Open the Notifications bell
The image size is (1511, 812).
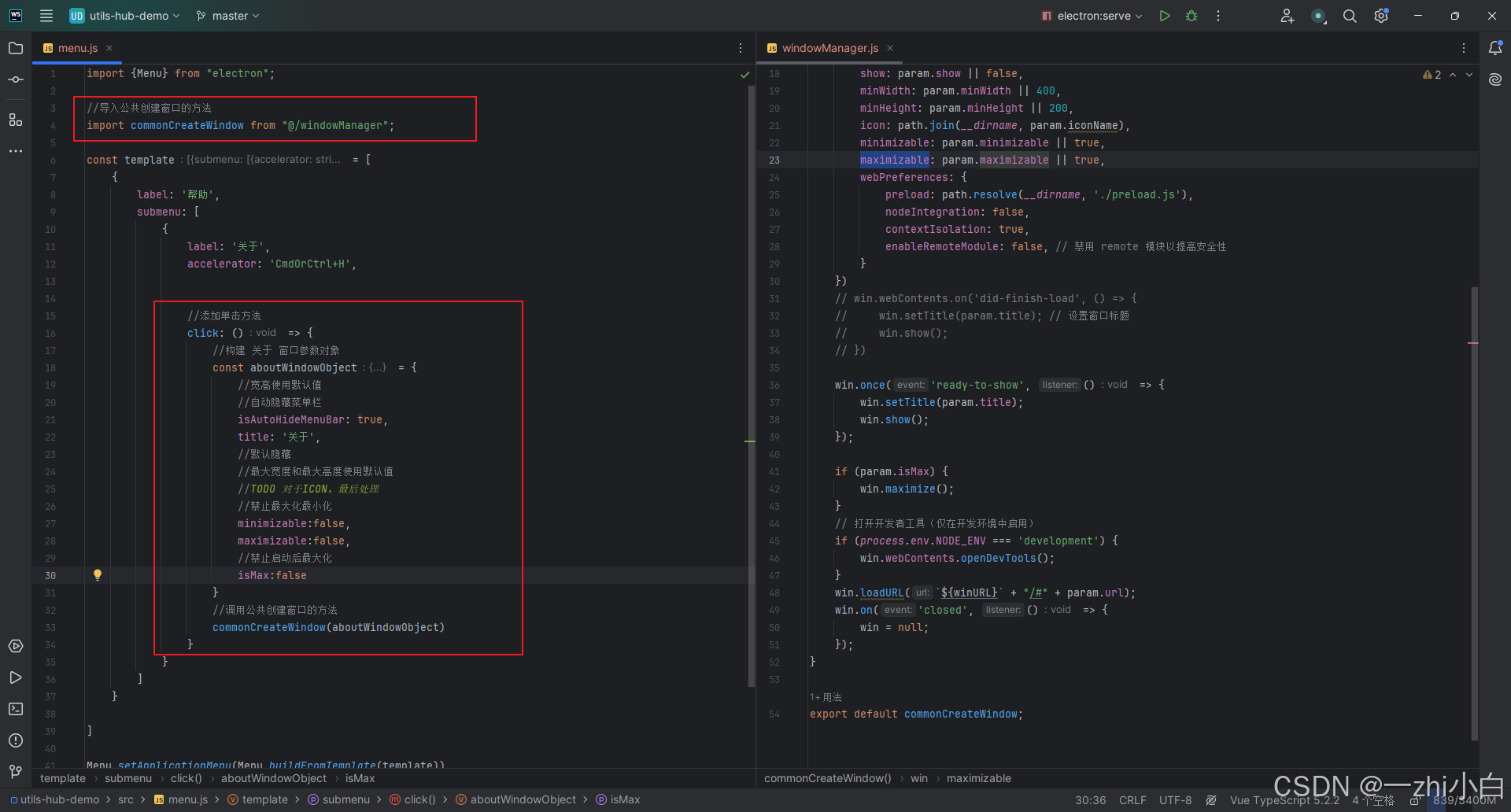coord(1495,48)
